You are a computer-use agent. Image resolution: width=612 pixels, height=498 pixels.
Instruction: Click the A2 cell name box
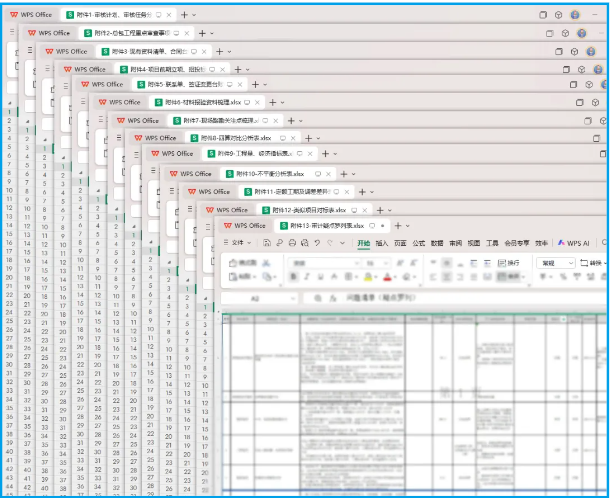click(255, 298)
